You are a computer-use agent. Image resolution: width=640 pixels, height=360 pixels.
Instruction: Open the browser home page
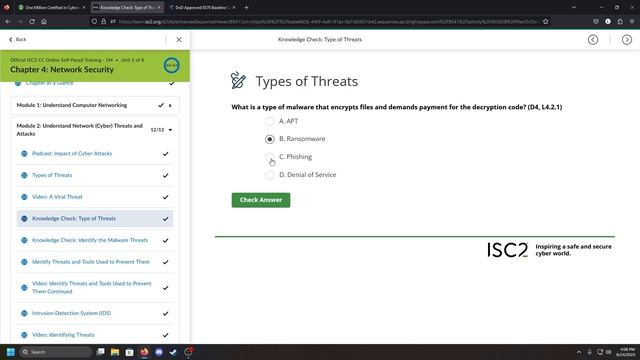click(44, 21)
